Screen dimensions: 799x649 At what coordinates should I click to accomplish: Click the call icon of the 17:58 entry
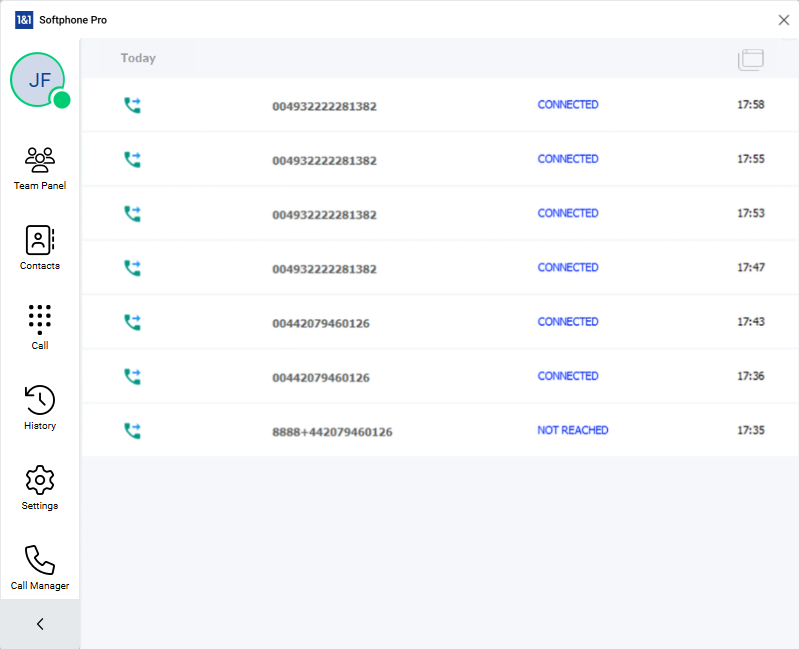coord(132,105)
